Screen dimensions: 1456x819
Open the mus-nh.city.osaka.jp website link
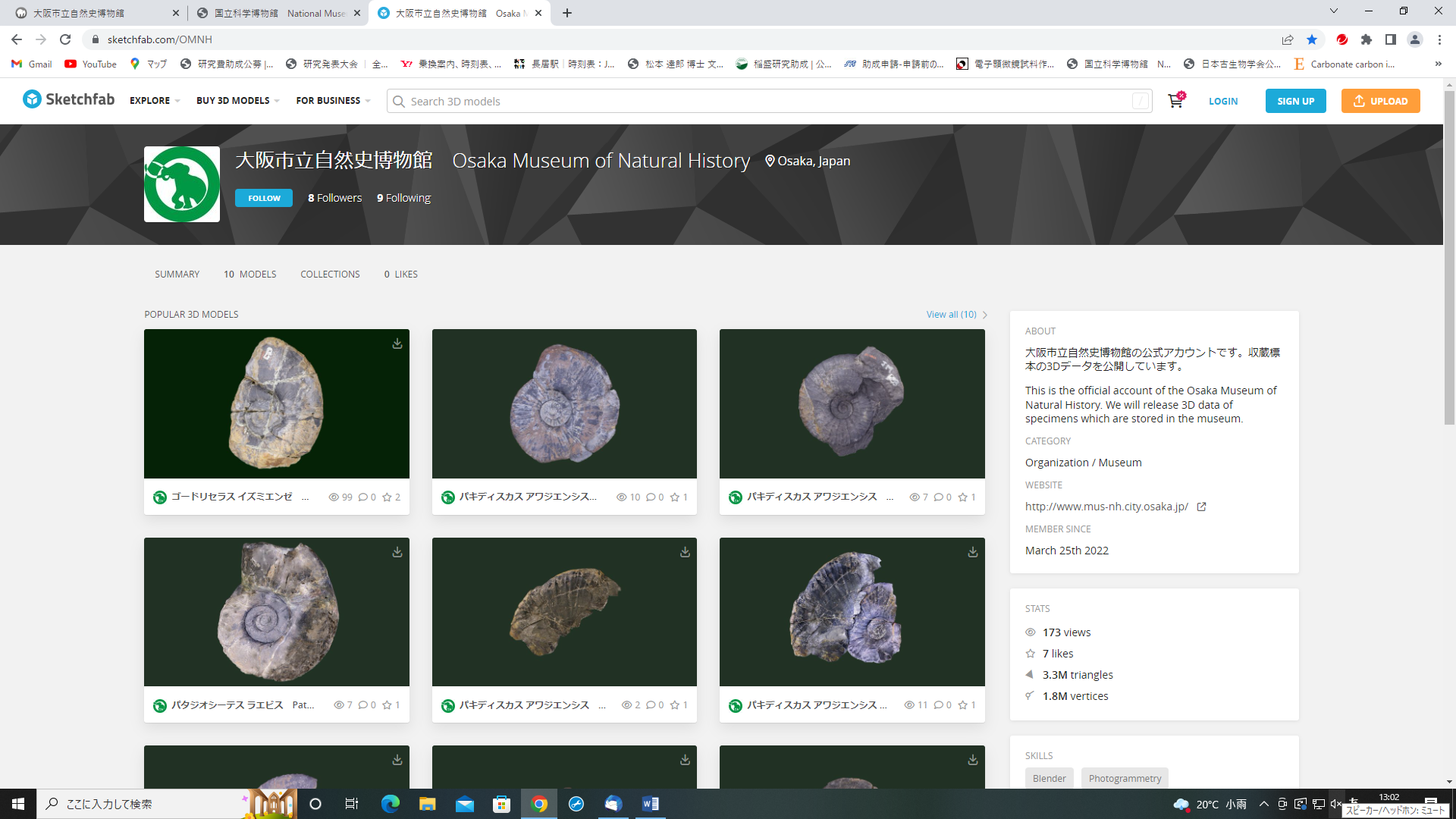(1106, 507)
